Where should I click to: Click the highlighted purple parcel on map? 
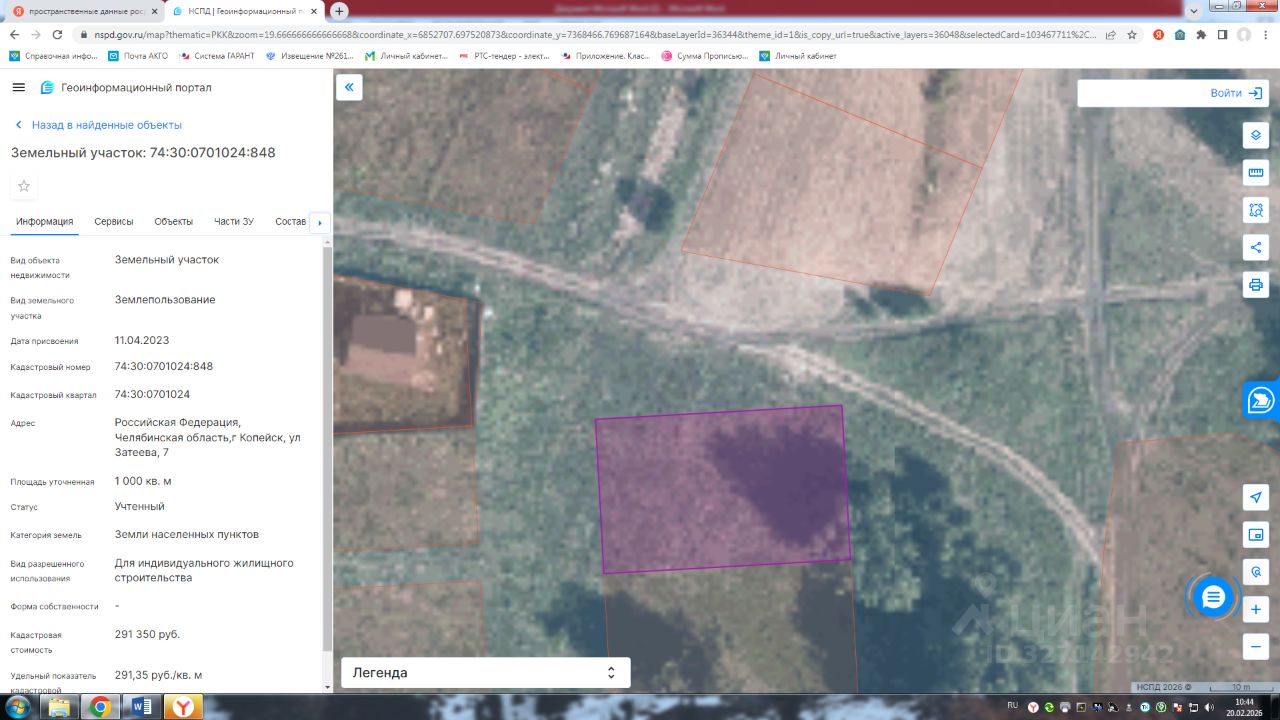tap(722, 489)
